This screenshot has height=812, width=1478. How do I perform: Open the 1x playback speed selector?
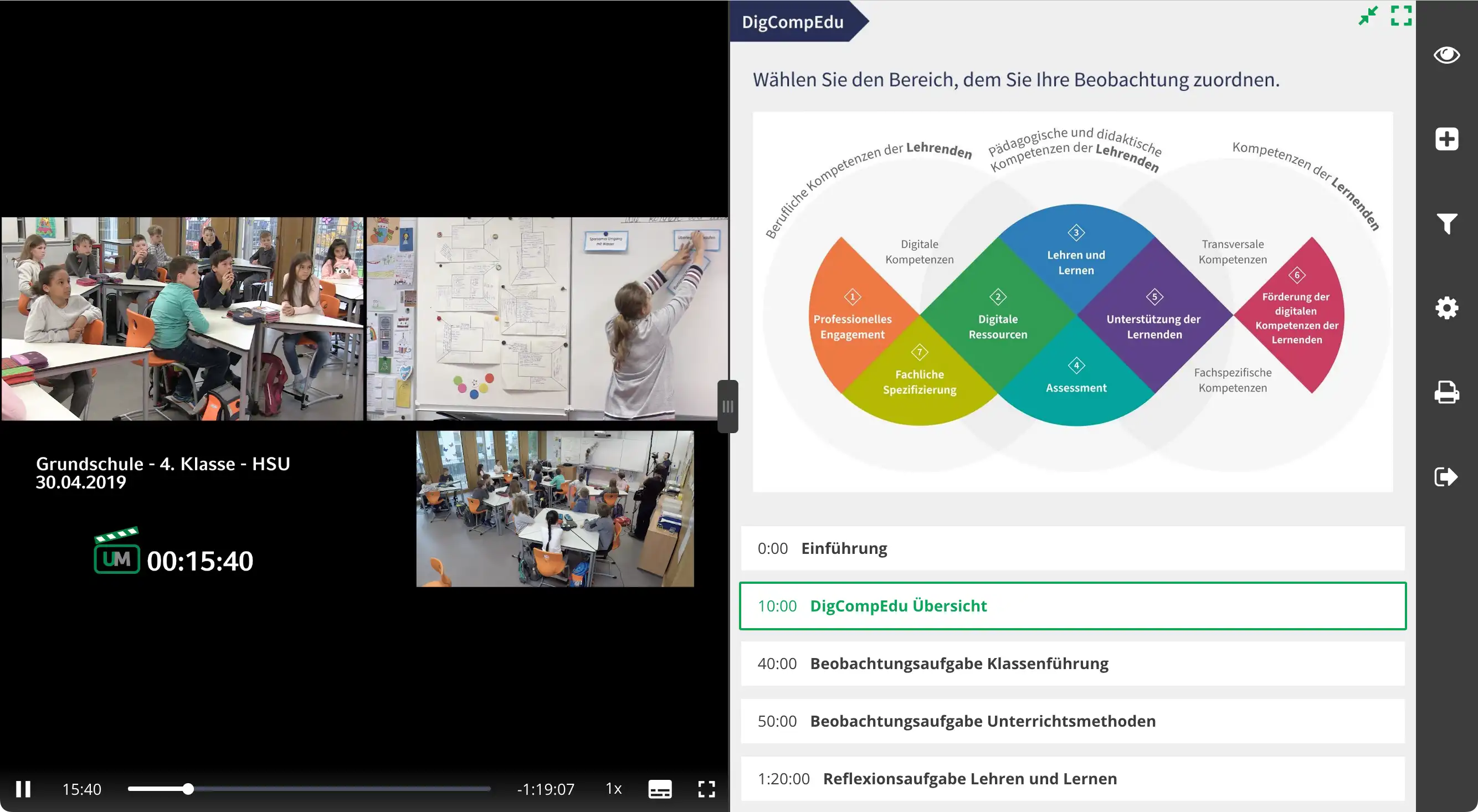click(x=613, y=789)
